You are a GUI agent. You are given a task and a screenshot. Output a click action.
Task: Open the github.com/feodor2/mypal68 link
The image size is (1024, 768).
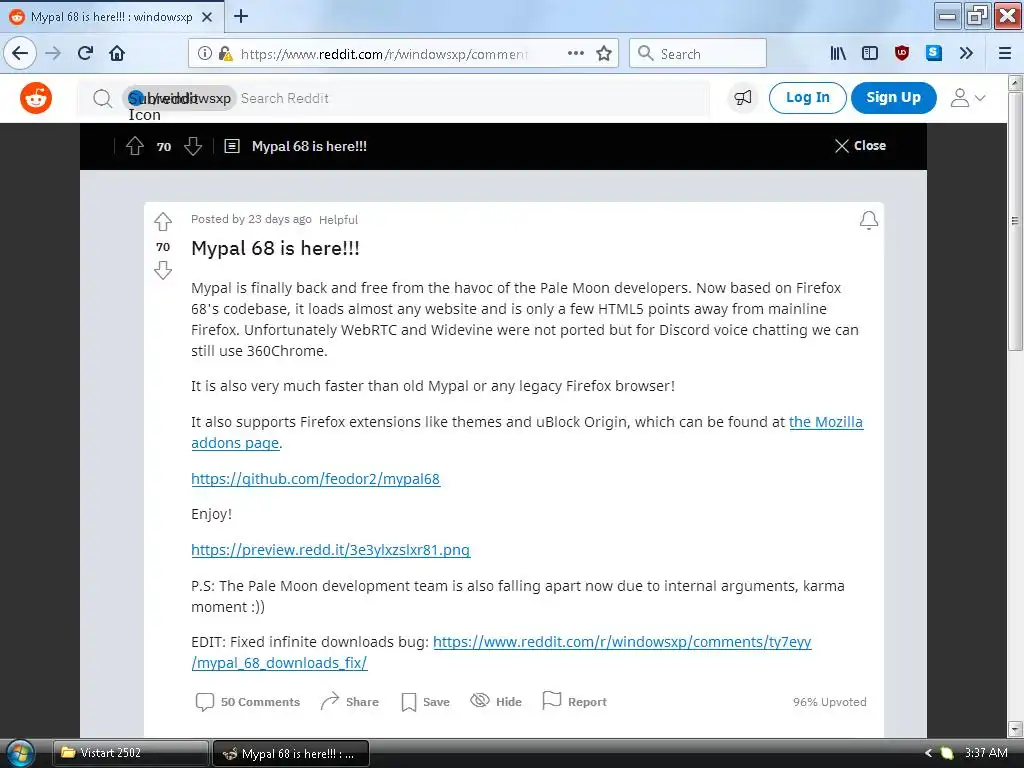coord(315,479)
